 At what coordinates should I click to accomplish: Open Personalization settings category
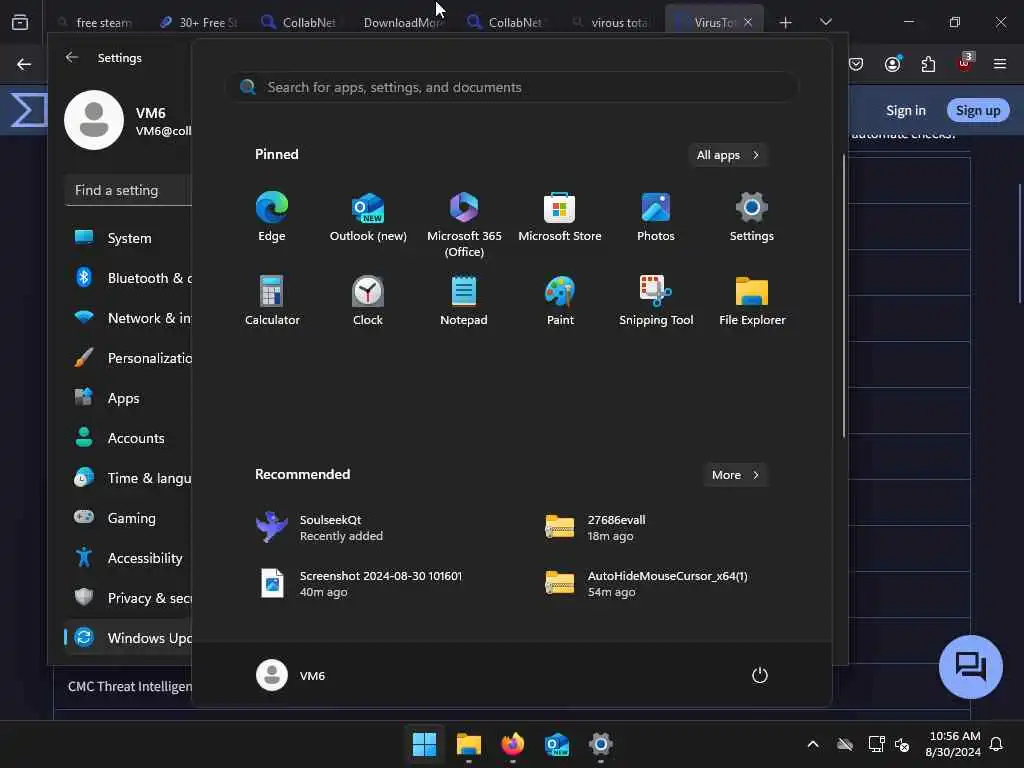coord(128,359)
